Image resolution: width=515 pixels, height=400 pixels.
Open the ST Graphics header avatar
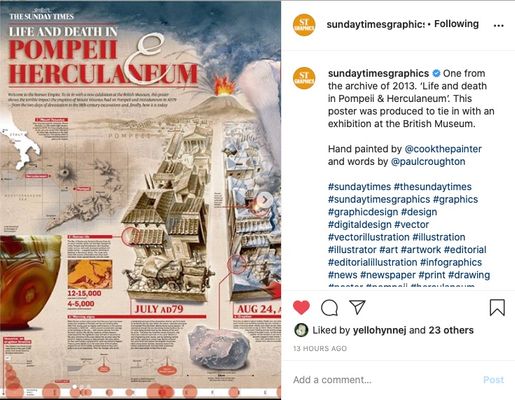304,25
